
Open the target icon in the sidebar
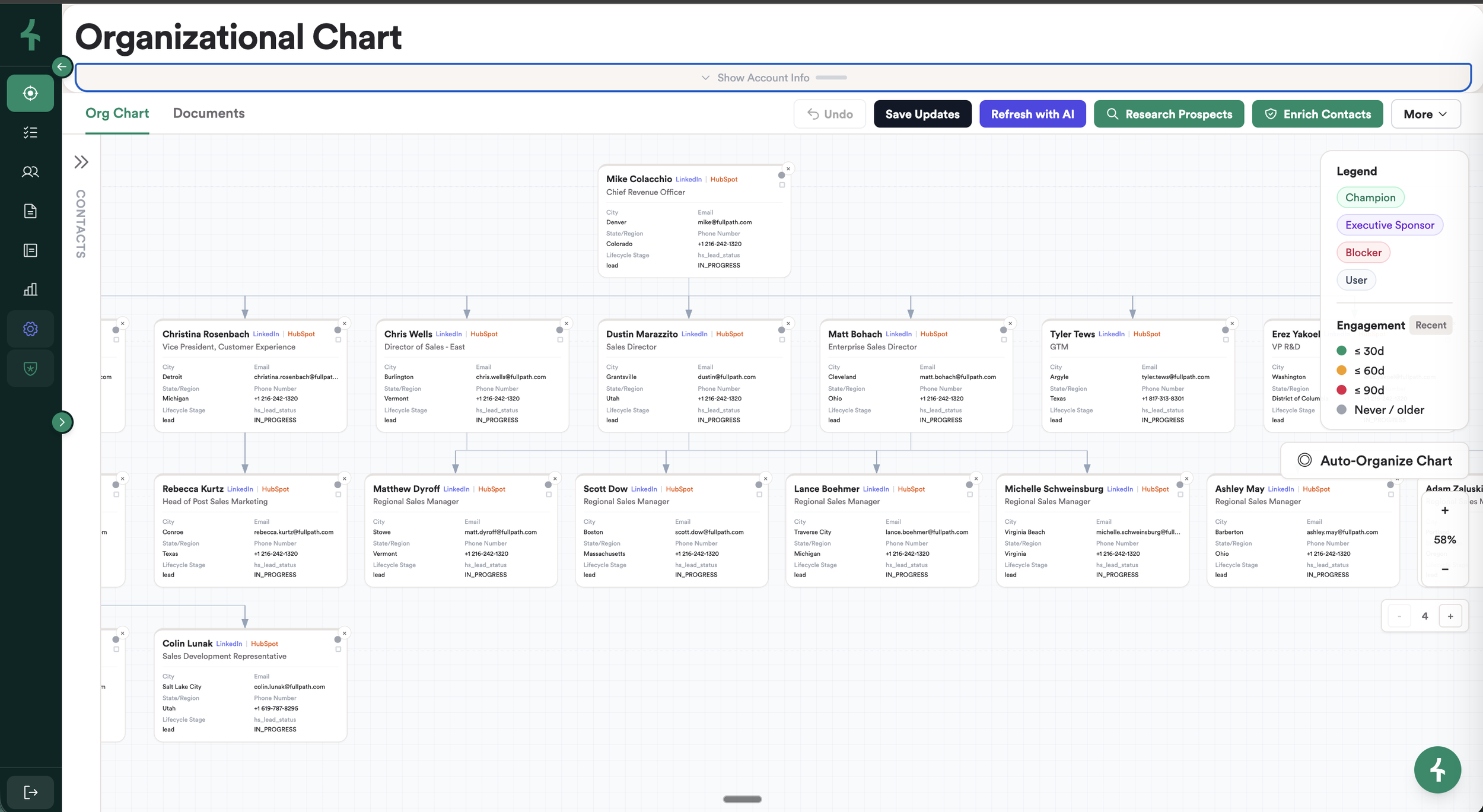click(30, 93)
